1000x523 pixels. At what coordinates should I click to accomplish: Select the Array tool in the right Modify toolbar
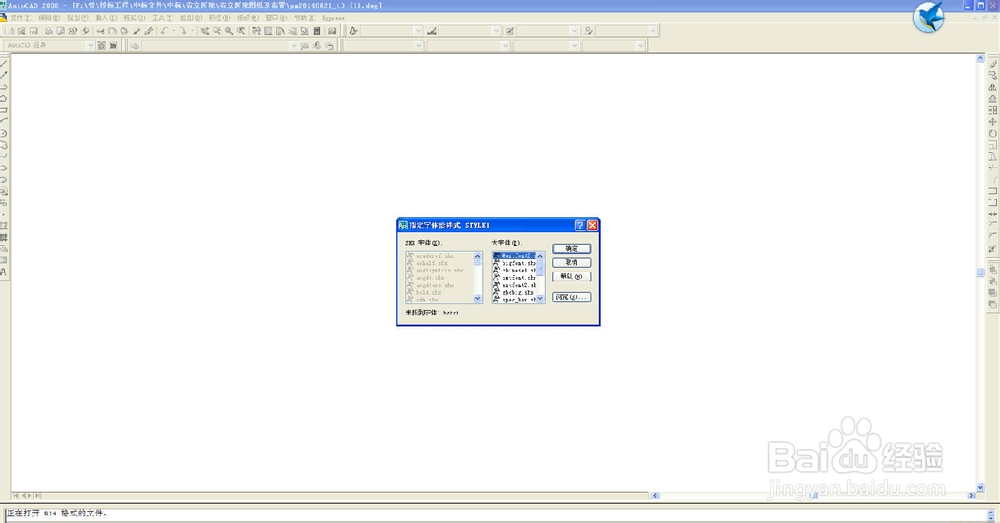coord(992,110)
